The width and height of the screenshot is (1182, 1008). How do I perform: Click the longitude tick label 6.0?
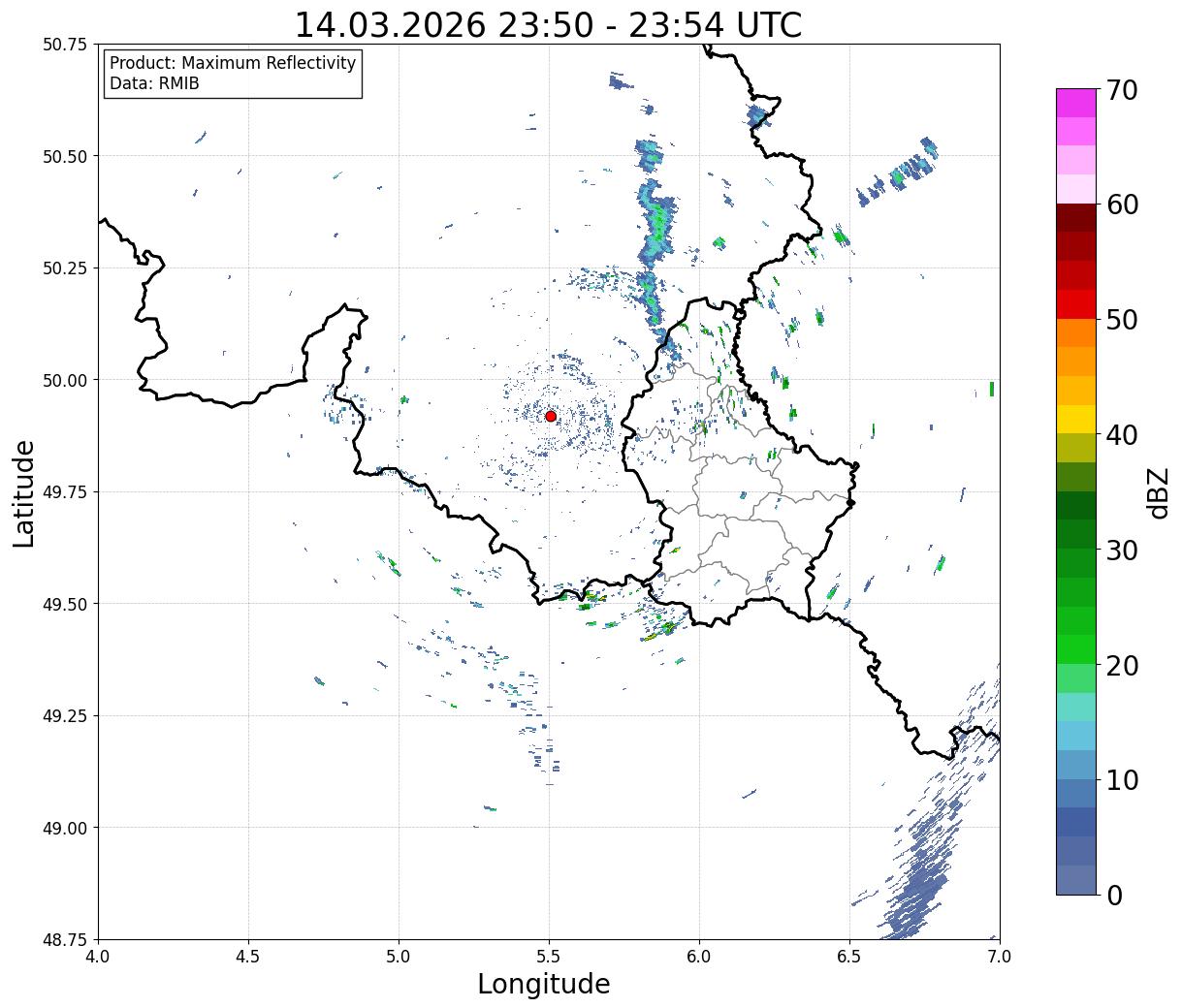click(699, 956)
